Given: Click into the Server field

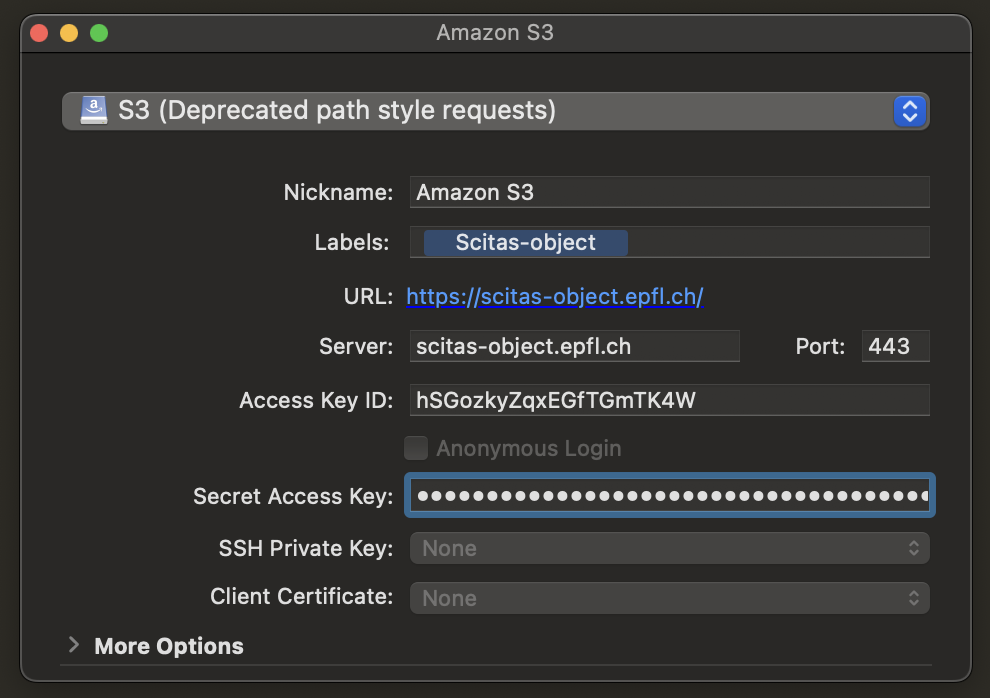Looking at the screenshot, I should coord(575,346).
